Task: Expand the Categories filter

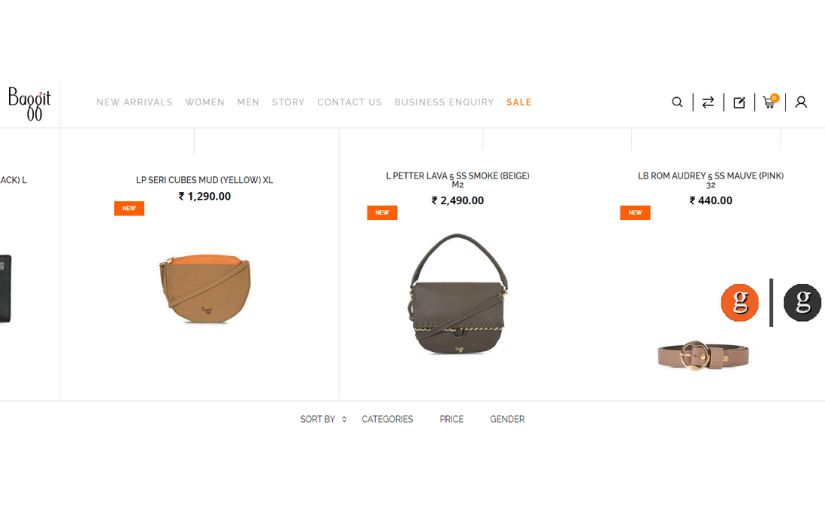Action: (387, 419)
